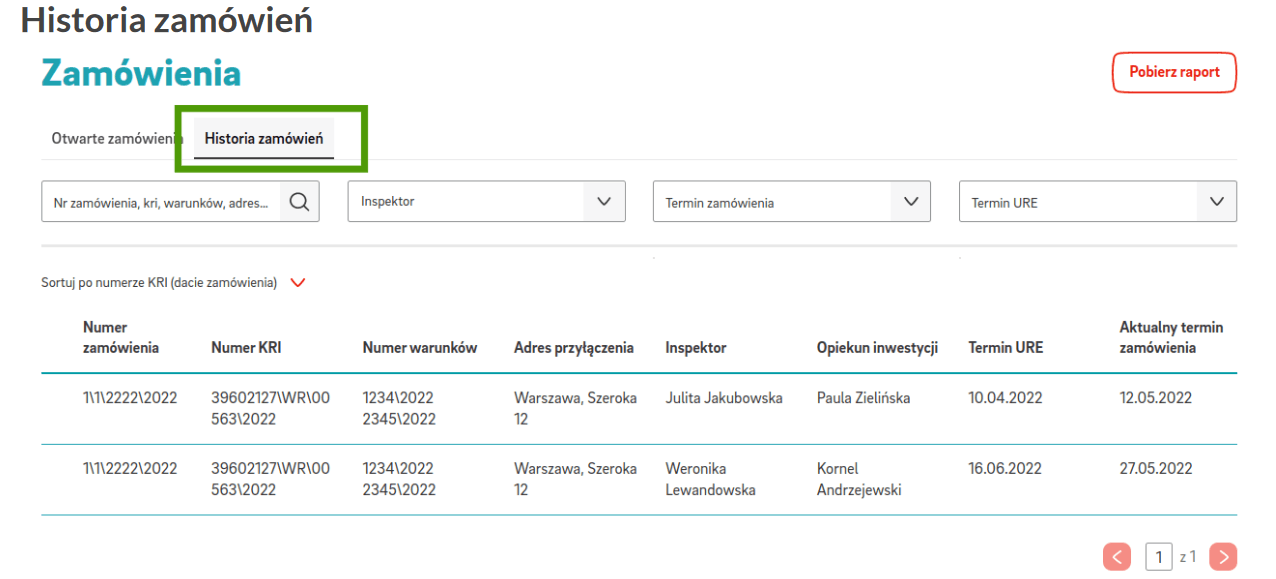Click the Inspektor column header
This screenshot has width=1276, height=579.
695,348
